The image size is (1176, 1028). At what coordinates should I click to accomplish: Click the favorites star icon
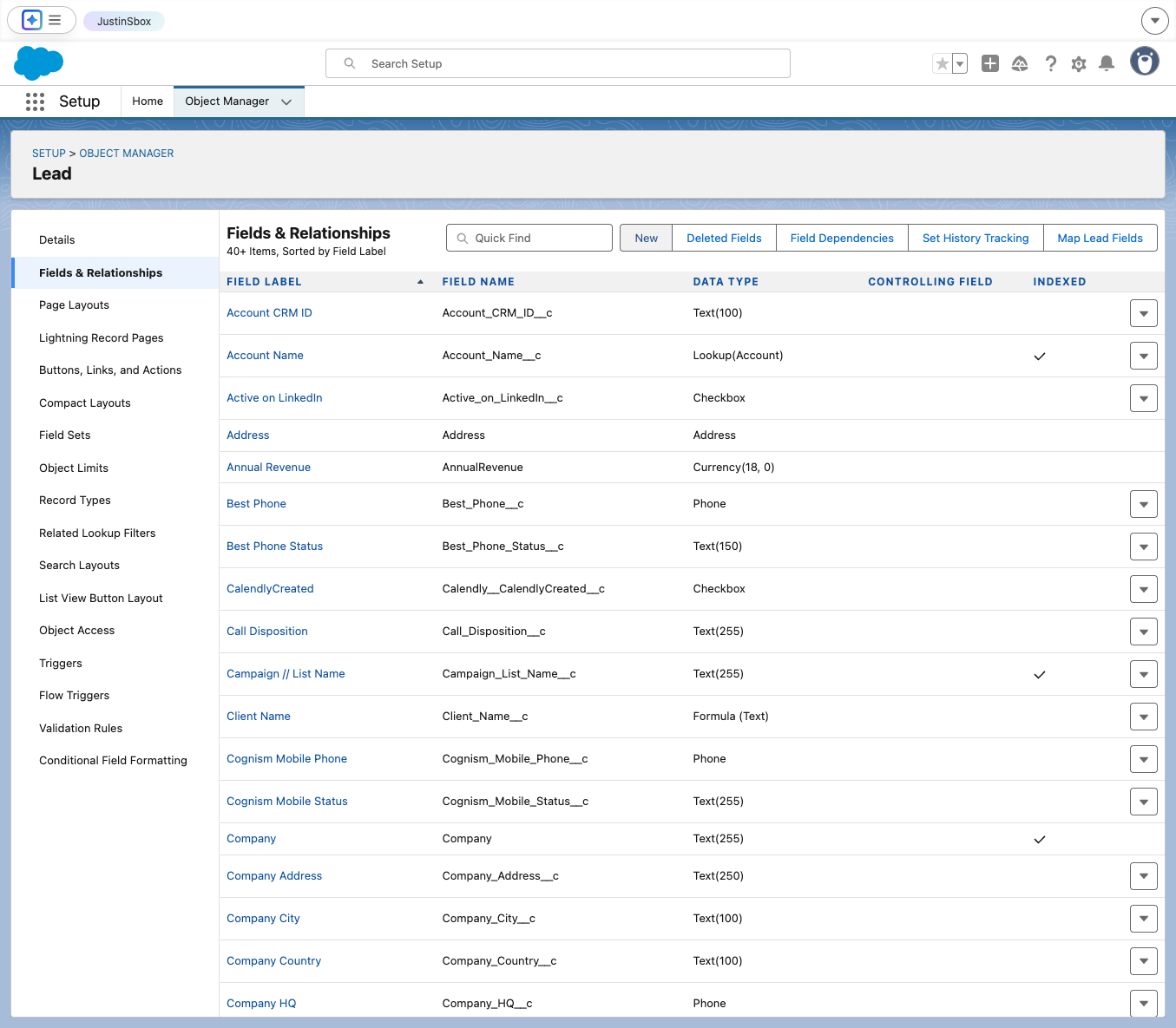(943, 63)
